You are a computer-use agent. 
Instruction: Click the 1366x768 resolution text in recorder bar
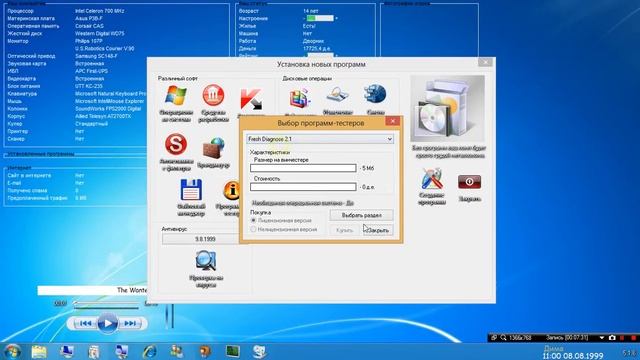point(520,338)
